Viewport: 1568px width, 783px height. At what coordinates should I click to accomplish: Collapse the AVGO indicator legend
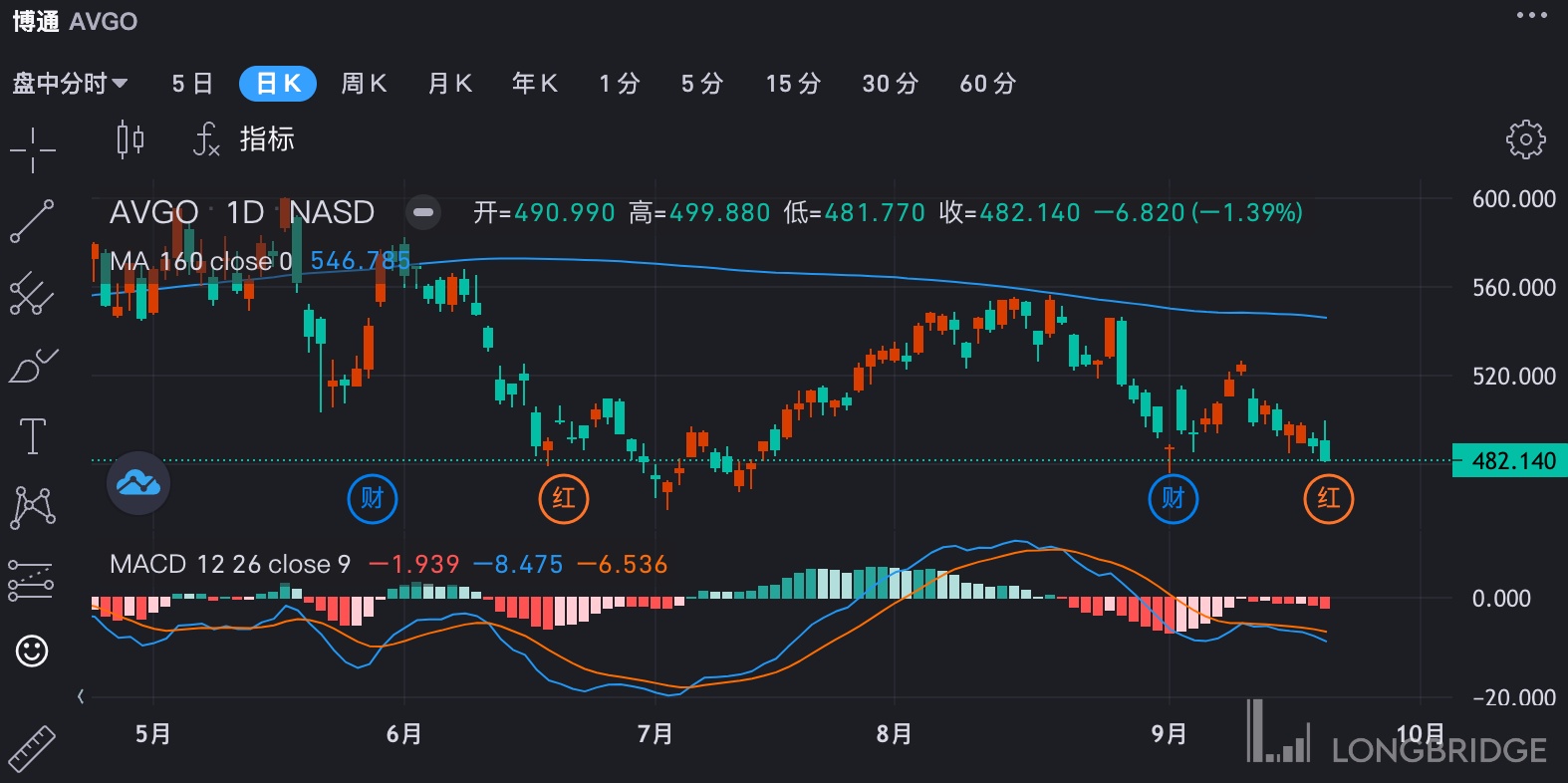(x=423, y=212)
